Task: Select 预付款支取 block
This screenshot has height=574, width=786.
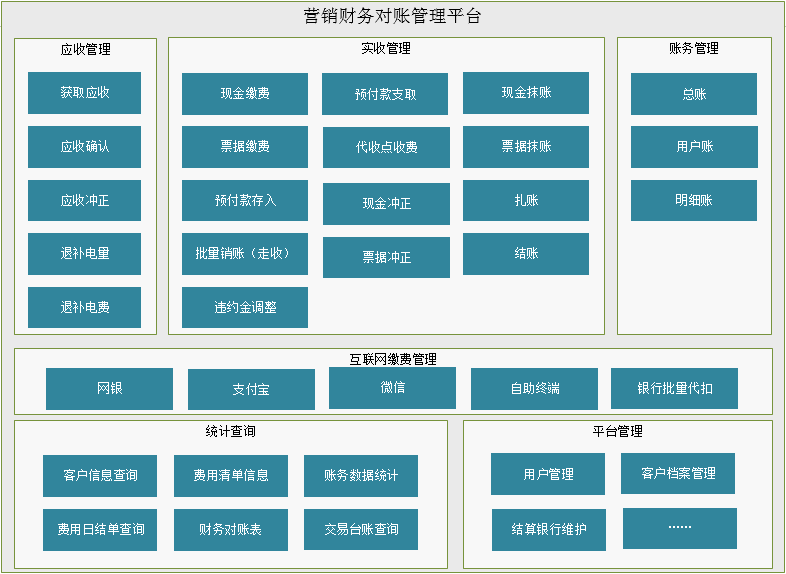Action: click(385, 95)
